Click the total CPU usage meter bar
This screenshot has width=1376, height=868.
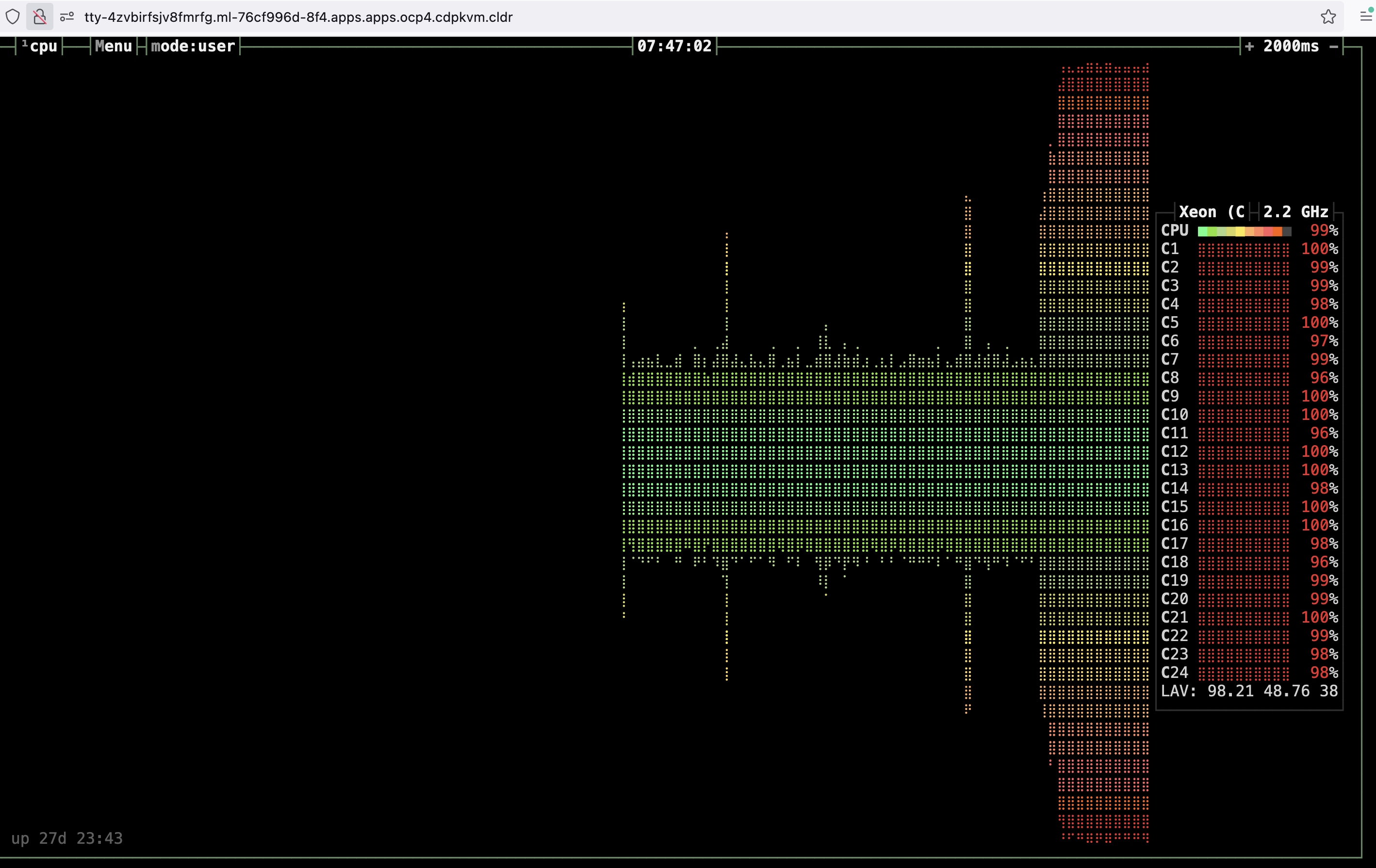[x=1244, y=231]
